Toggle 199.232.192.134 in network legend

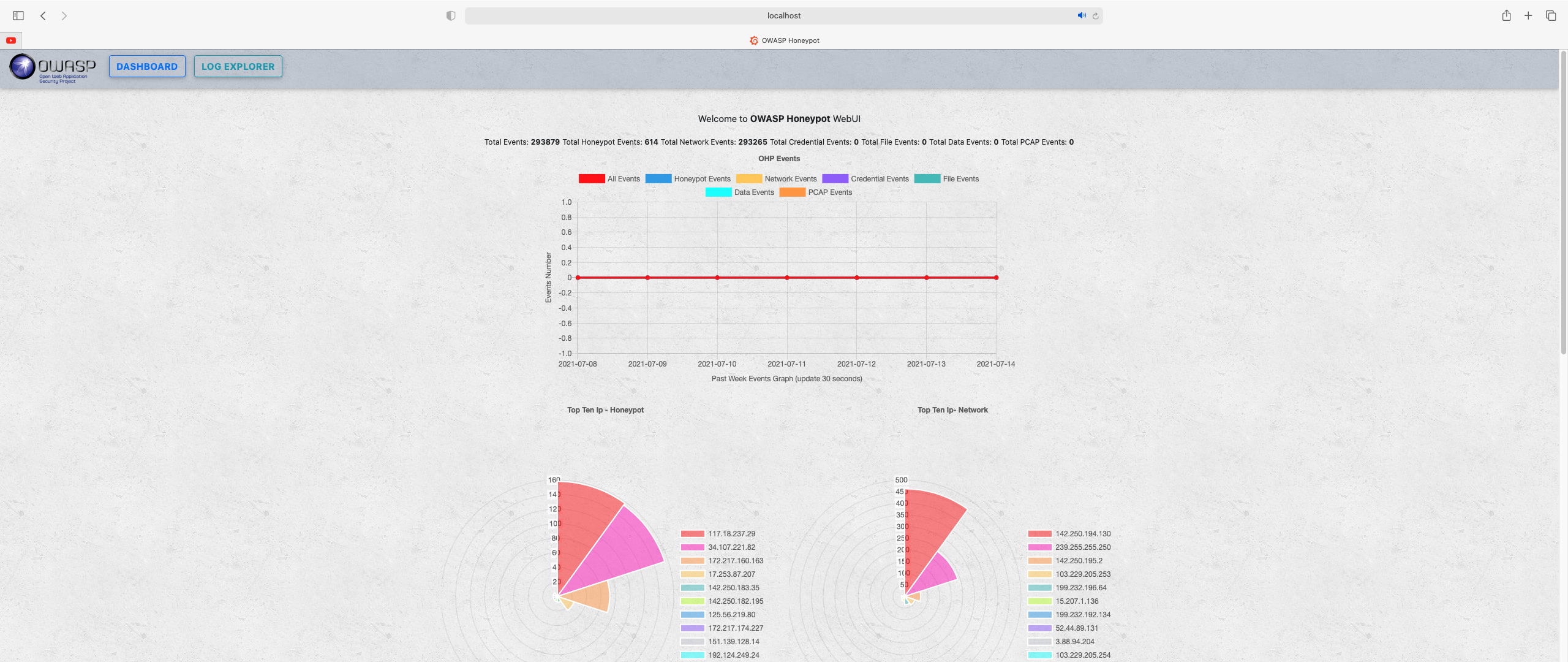click(1040, 615)
